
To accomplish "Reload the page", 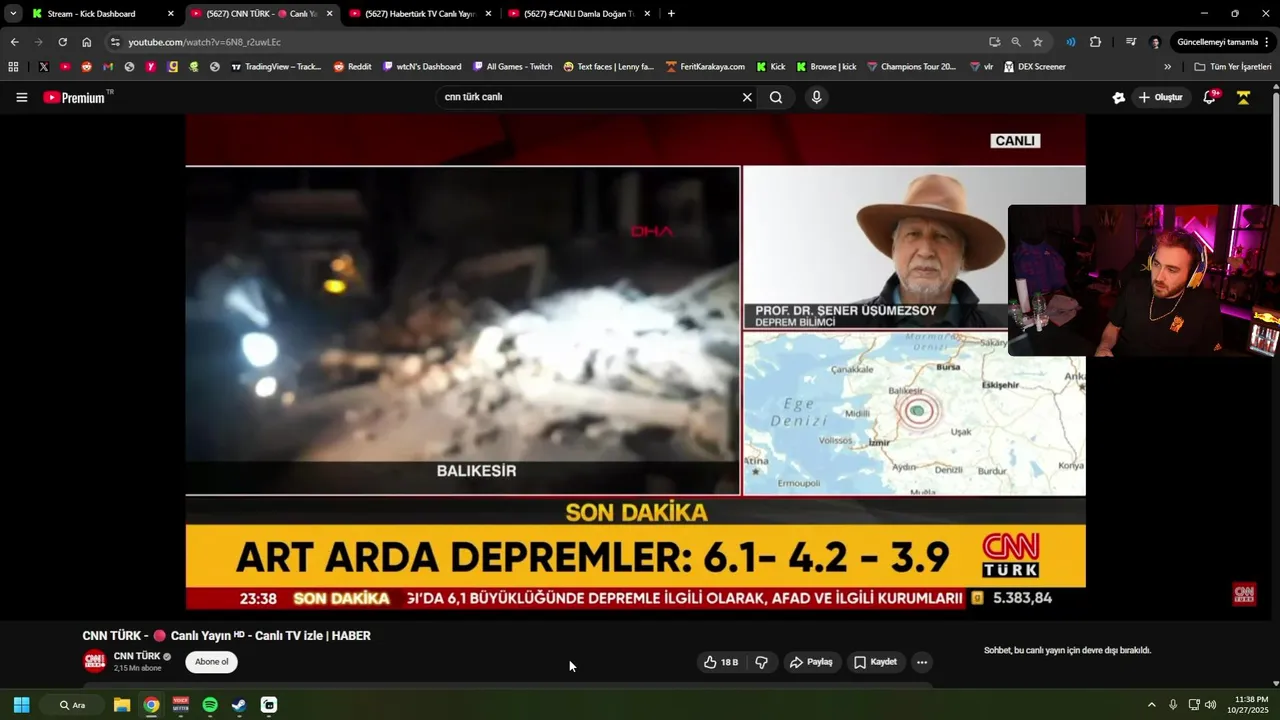I will (62, 42).
